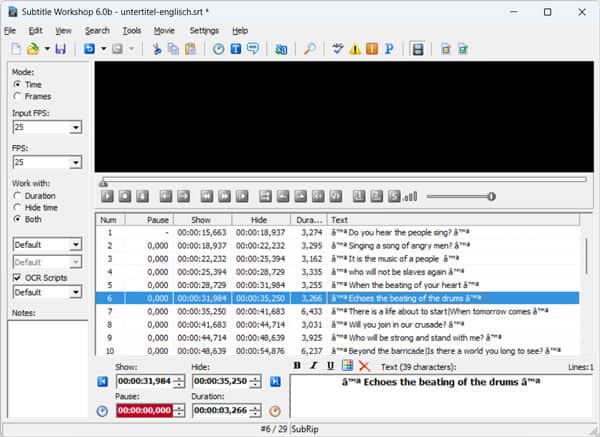Click the play button under video

[108, 196]
